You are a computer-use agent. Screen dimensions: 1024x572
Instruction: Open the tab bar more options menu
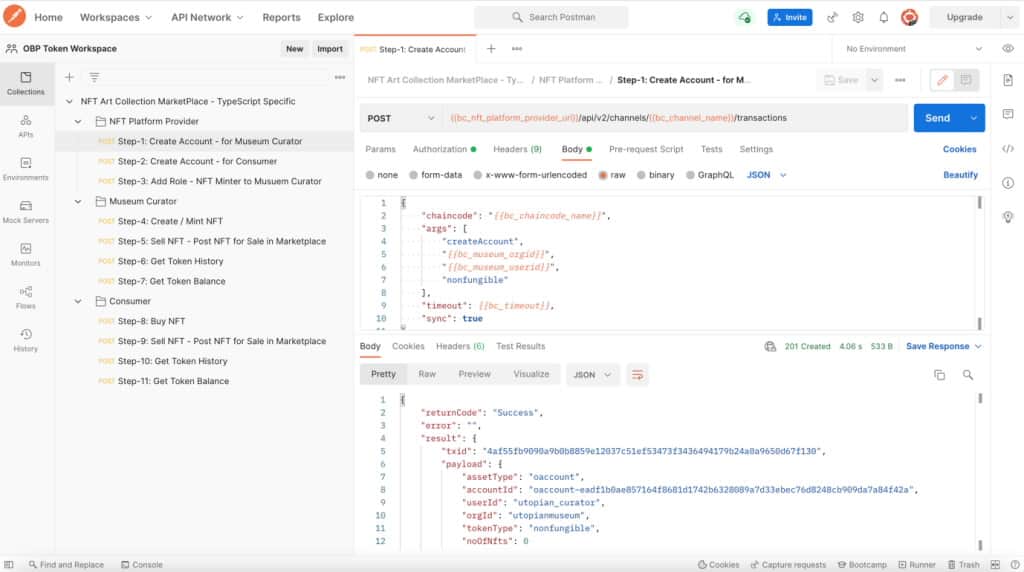[517, 48]
